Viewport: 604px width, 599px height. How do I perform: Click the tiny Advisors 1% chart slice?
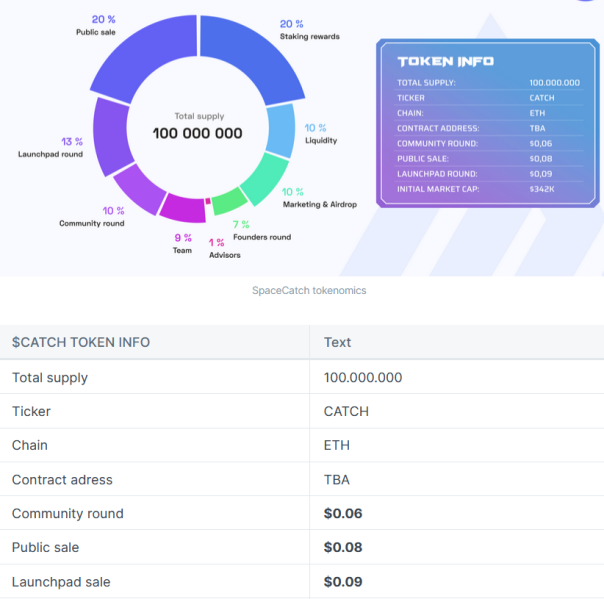(x=207, y=202)
